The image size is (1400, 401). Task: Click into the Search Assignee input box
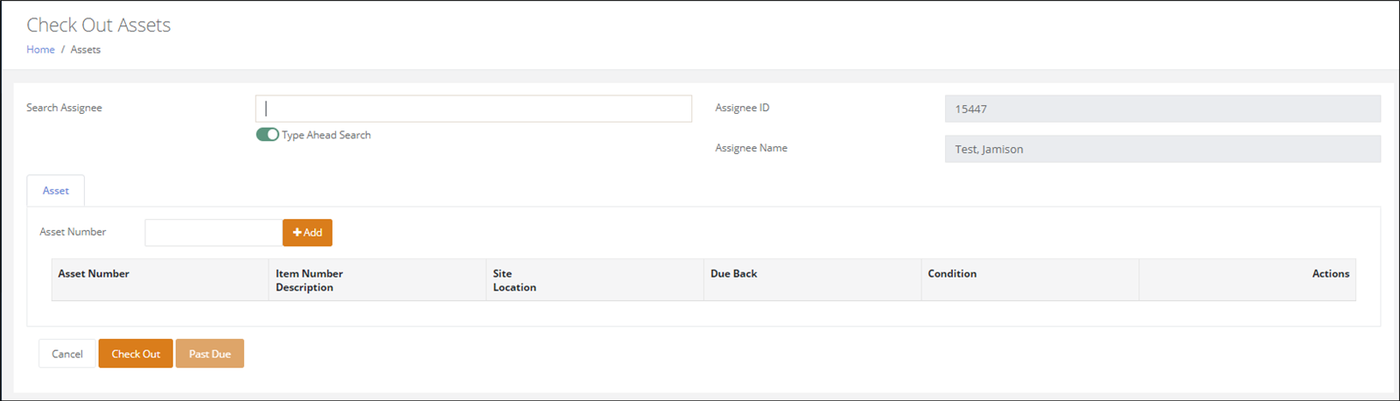tap(474, 108)
